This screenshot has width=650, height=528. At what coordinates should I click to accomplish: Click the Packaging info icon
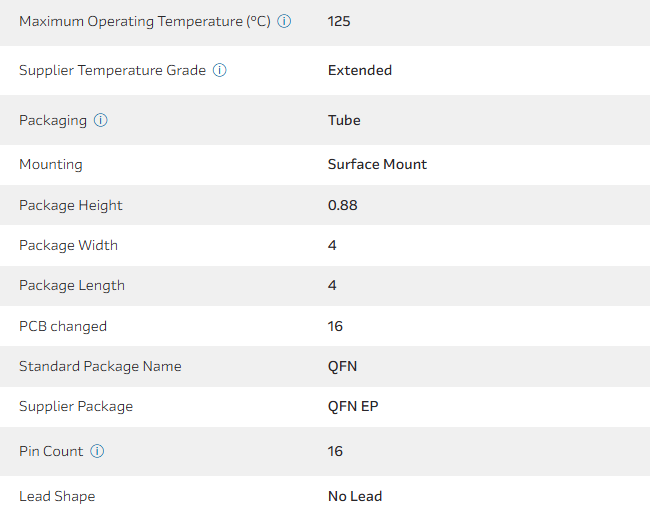101,121
